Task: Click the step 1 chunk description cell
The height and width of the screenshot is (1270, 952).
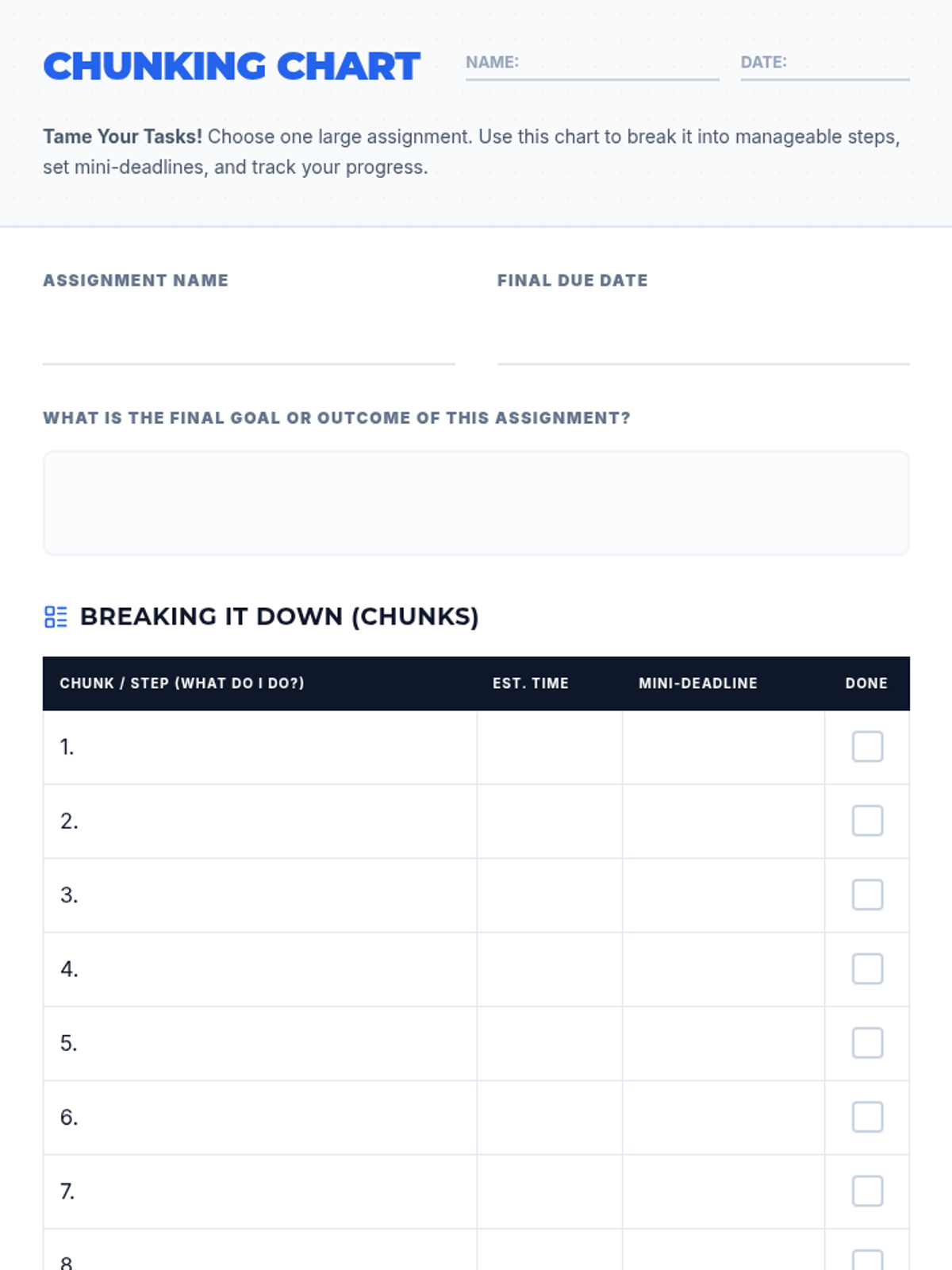Action: (270, 747)
